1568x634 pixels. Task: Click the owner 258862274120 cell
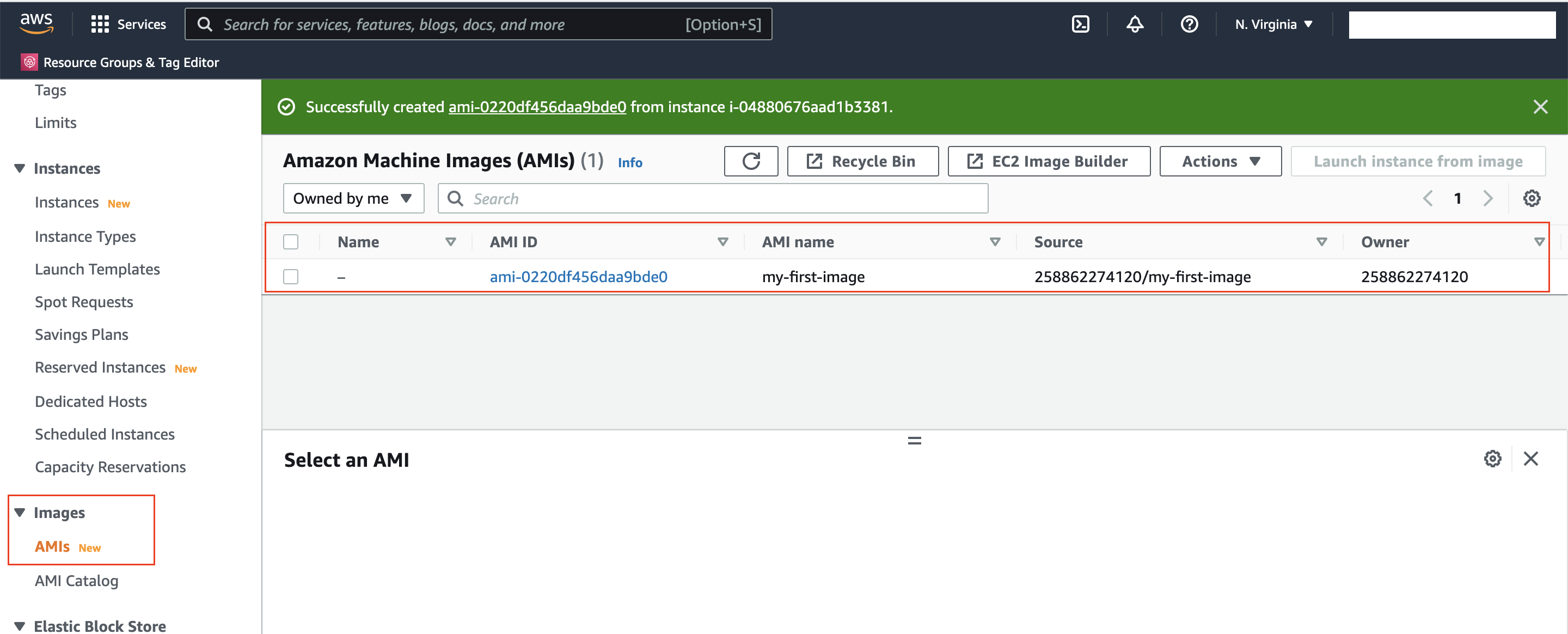1414,277
